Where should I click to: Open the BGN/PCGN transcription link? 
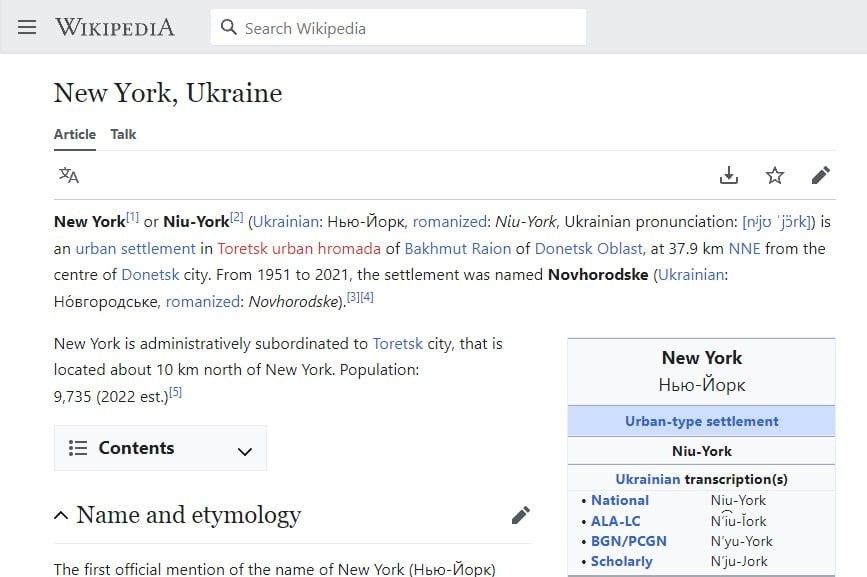(x=628, y=541)
